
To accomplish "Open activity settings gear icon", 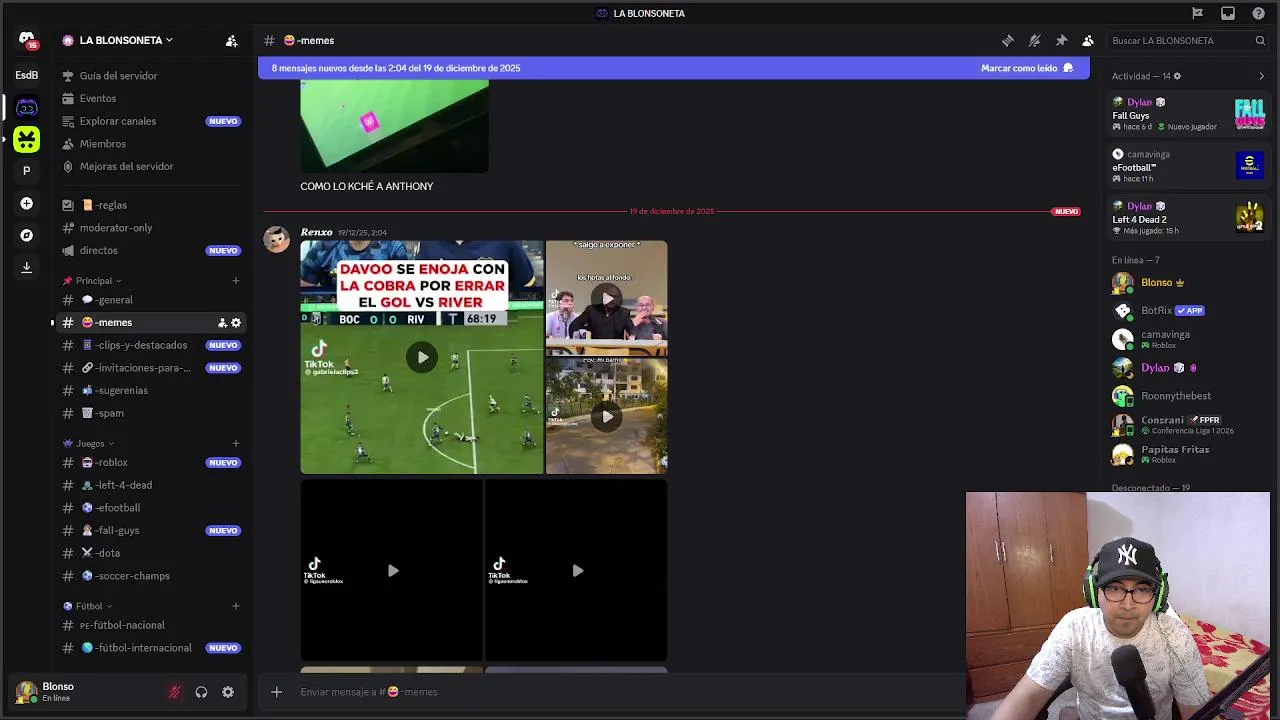I will coord(1177,76).
